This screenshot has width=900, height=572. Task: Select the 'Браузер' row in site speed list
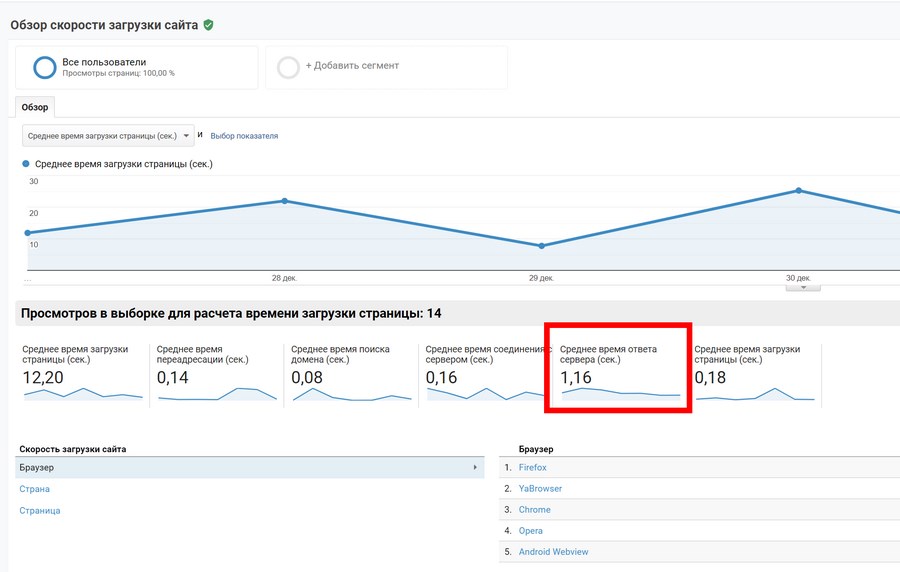(x=250, y=468)
